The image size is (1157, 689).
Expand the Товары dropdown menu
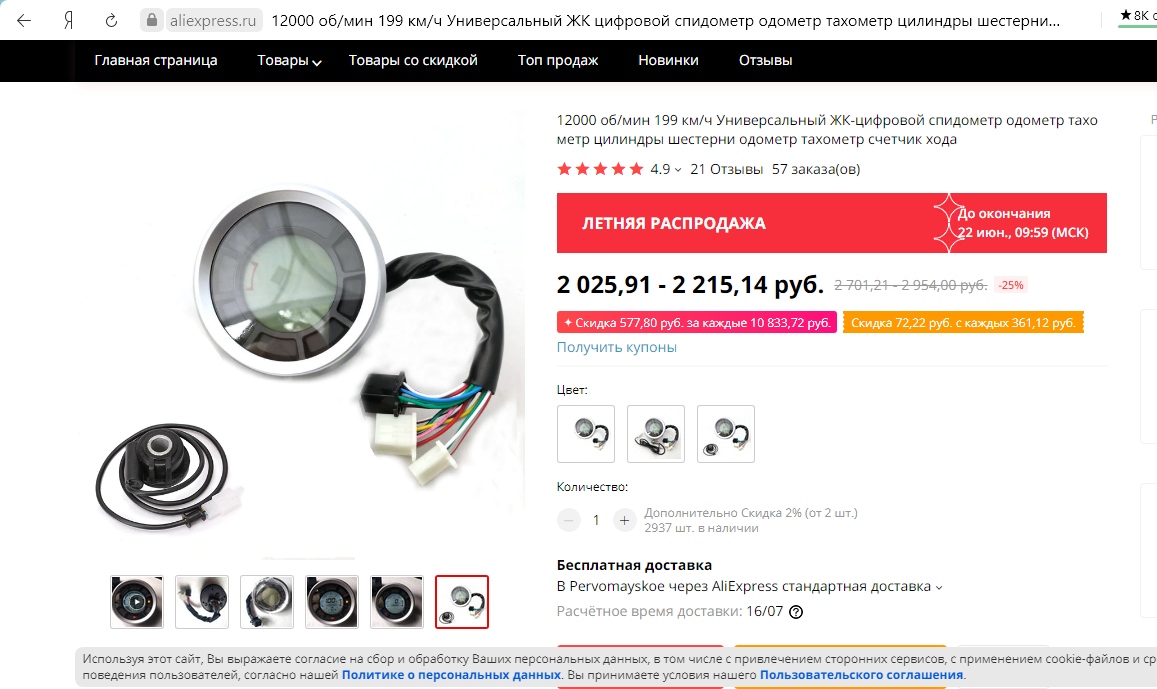(289, 60)
